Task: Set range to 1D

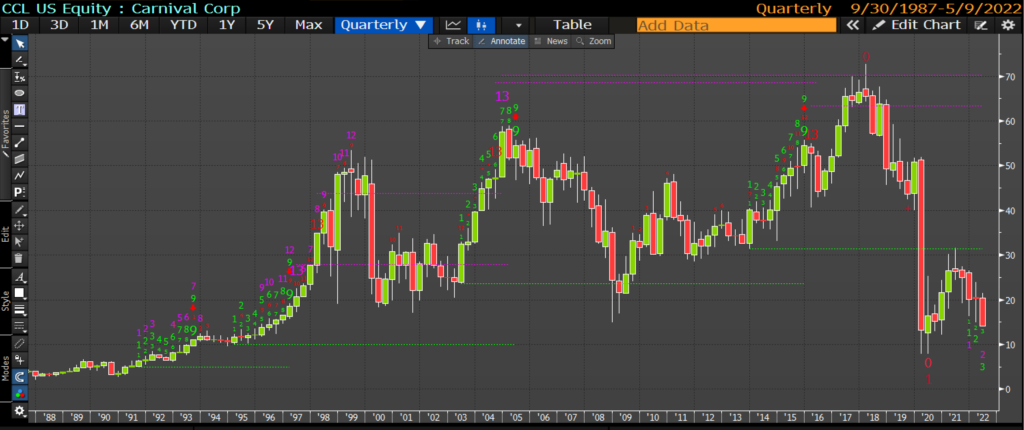Action: point(20,25)
